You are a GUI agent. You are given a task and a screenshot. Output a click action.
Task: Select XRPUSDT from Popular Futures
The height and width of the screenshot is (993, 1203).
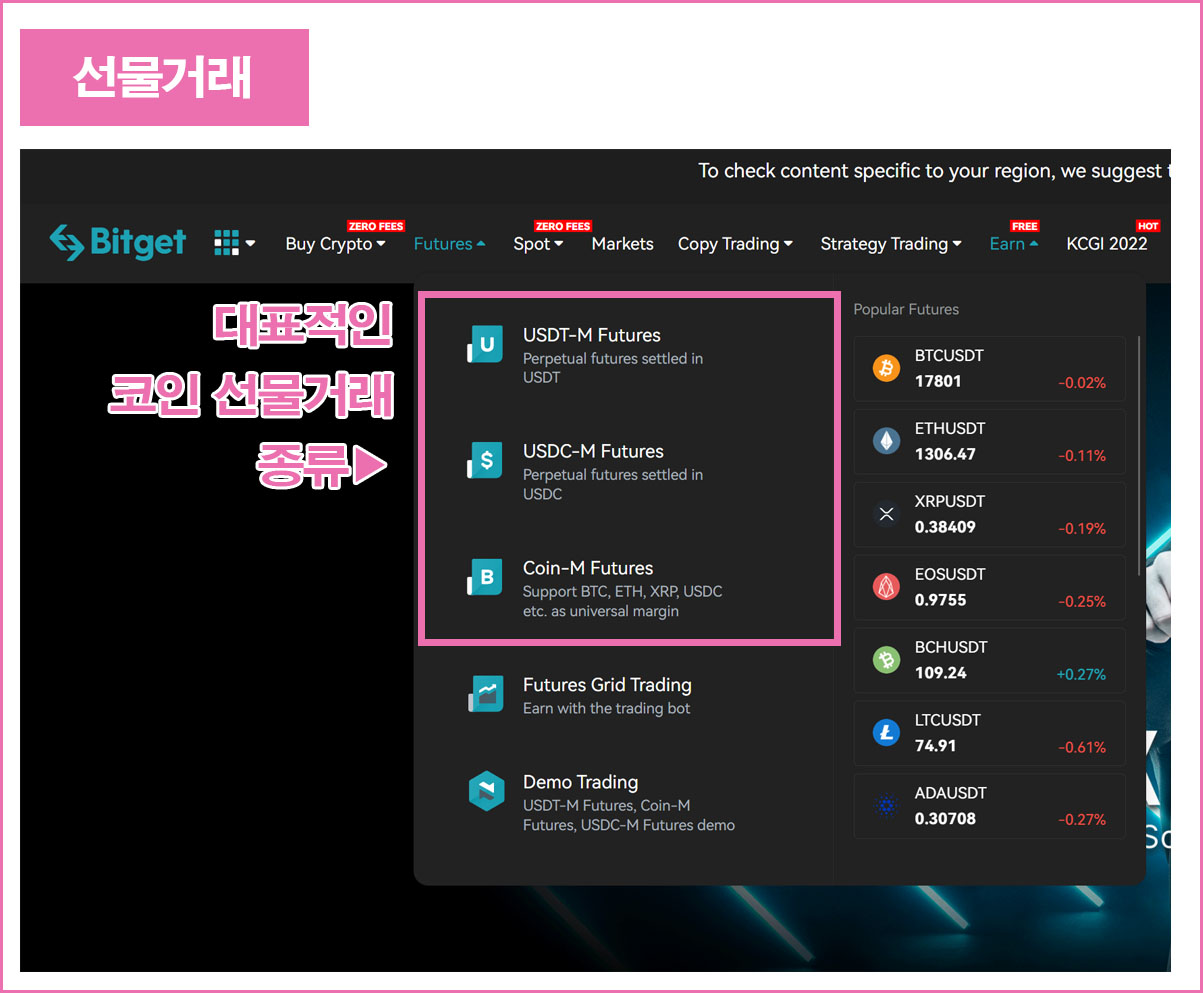pos(989,514)
